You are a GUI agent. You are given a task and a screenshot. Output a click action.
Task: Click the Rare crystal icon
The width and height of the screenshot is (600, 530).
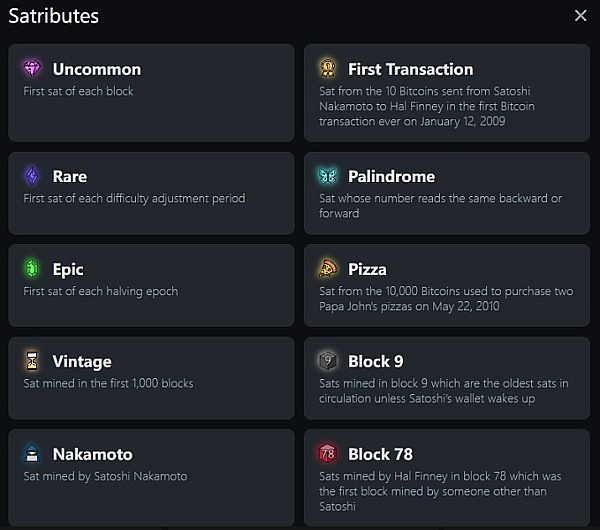tap(32, 176)
